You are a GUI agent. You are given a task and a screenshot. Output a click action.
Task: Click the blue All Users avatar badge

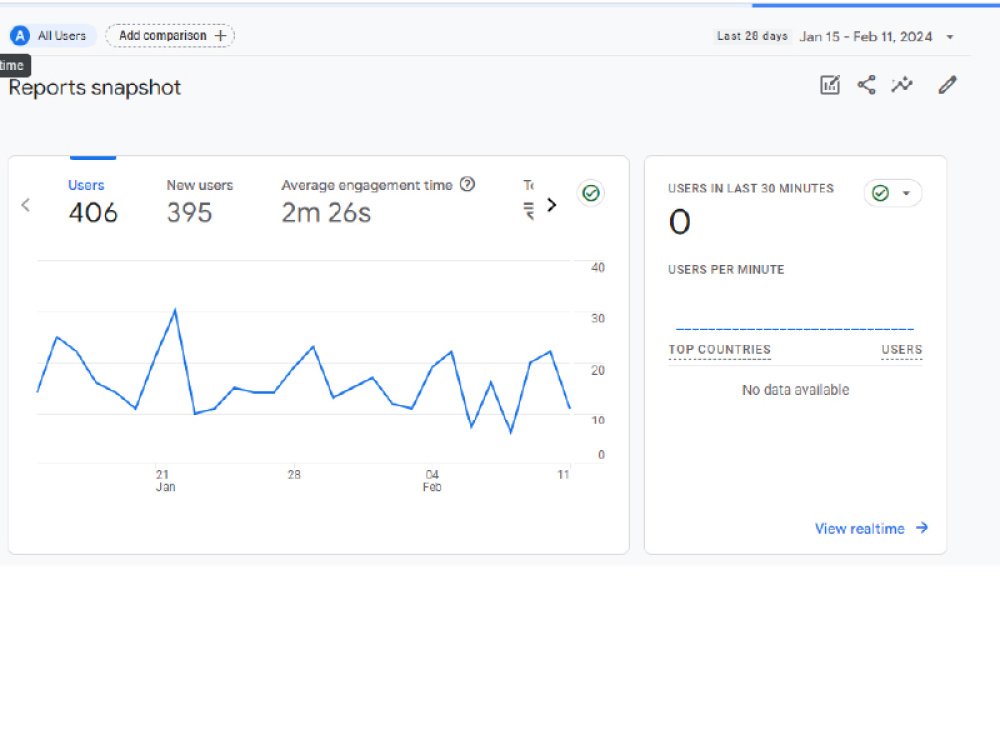pos(20,36)
